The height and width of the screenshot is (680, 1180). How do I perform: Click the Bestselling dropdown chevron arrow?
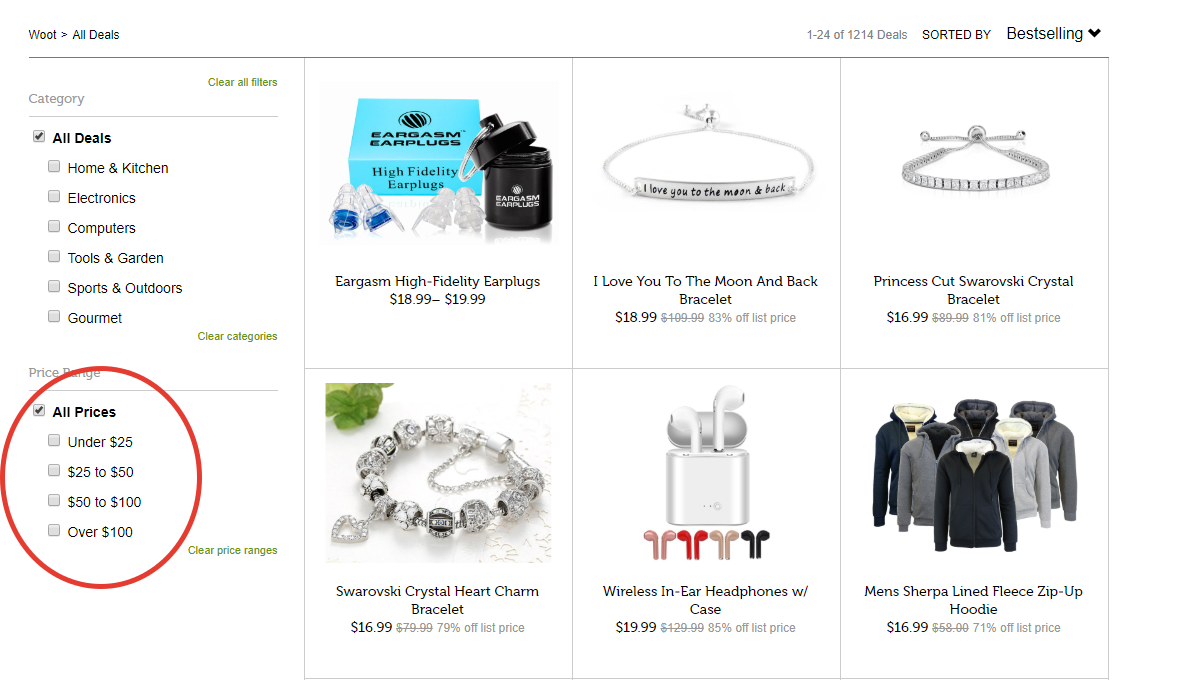1095,33
